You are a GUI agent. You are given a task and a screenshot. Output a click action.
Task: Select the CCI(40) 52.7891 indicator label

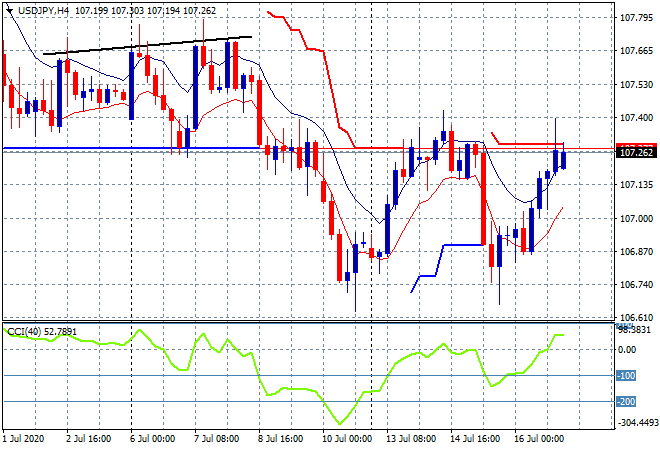tap(42, 332)
